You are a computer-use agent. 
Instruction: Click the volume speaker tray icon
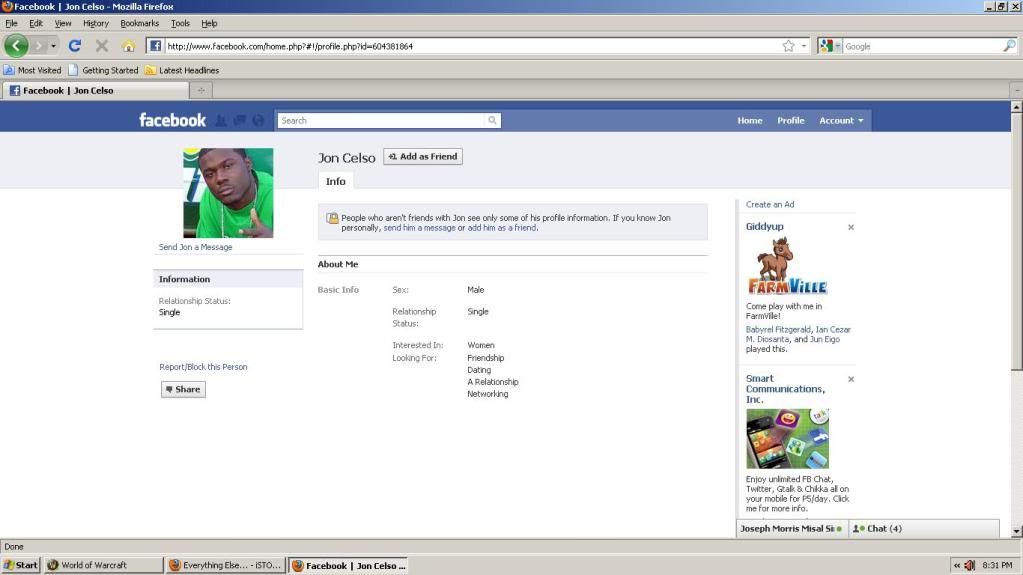[970, 565]
